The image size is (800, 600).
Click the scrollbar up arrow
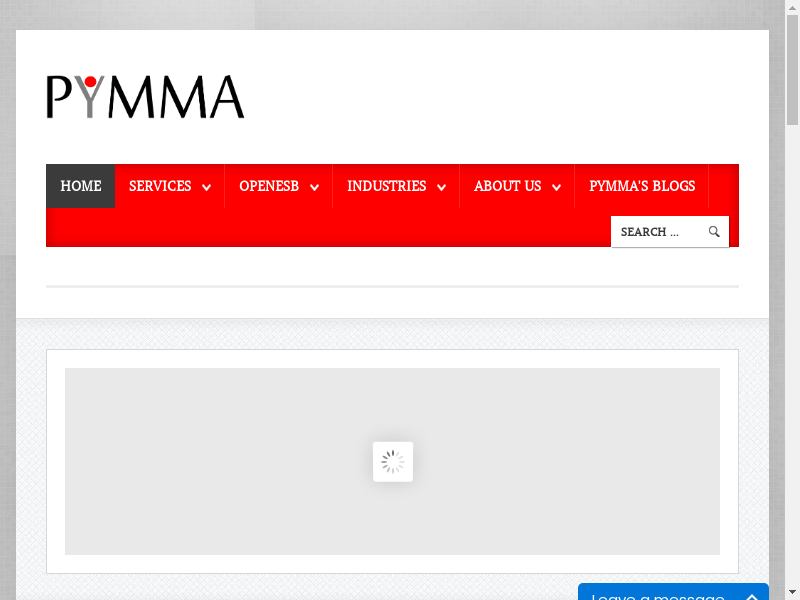pyautogui.click(x=792, y=7)
